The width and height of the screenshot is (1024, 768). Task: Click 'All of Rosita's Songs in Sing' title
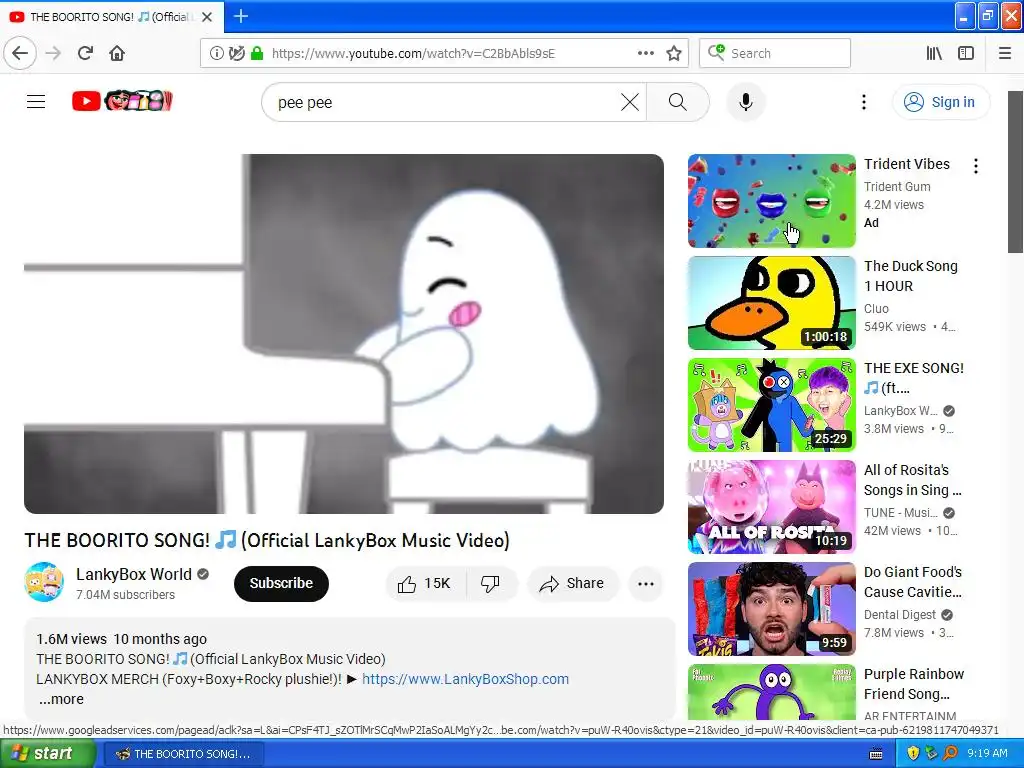click(x=912, y=480)
